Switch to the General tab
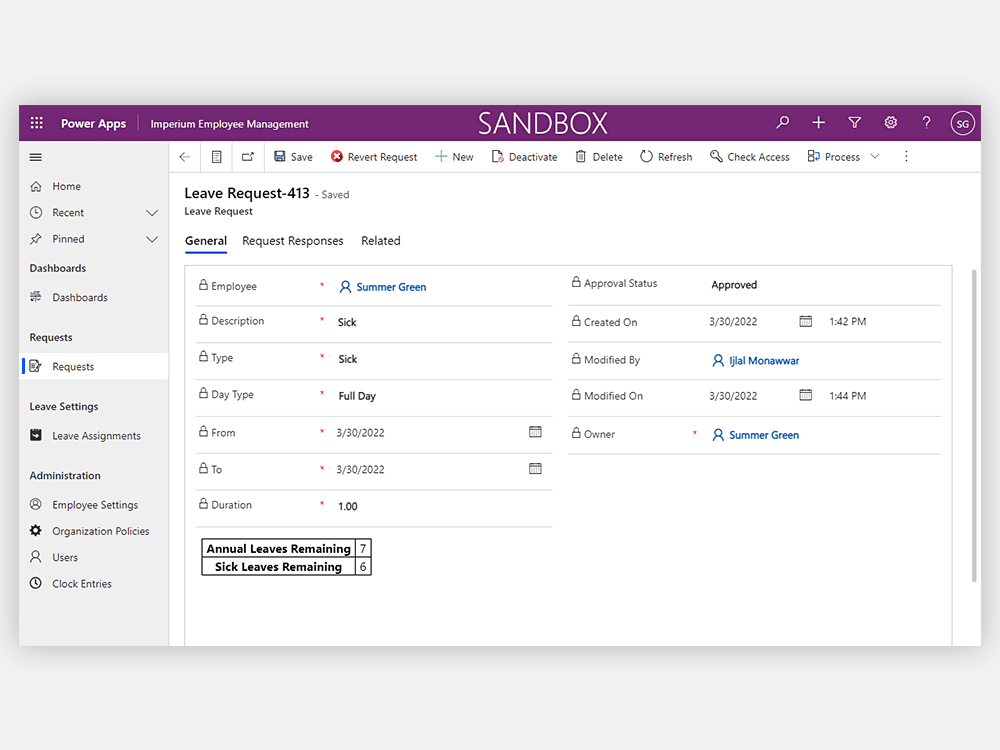 (206, 240)
